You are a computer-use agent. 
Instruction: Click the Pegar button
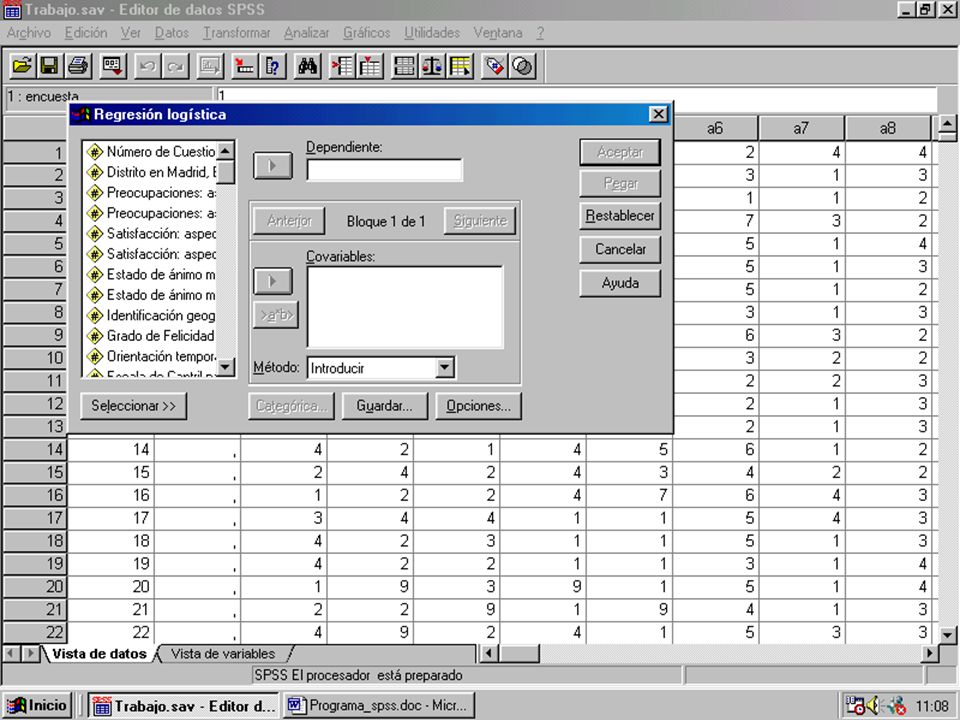620,183
